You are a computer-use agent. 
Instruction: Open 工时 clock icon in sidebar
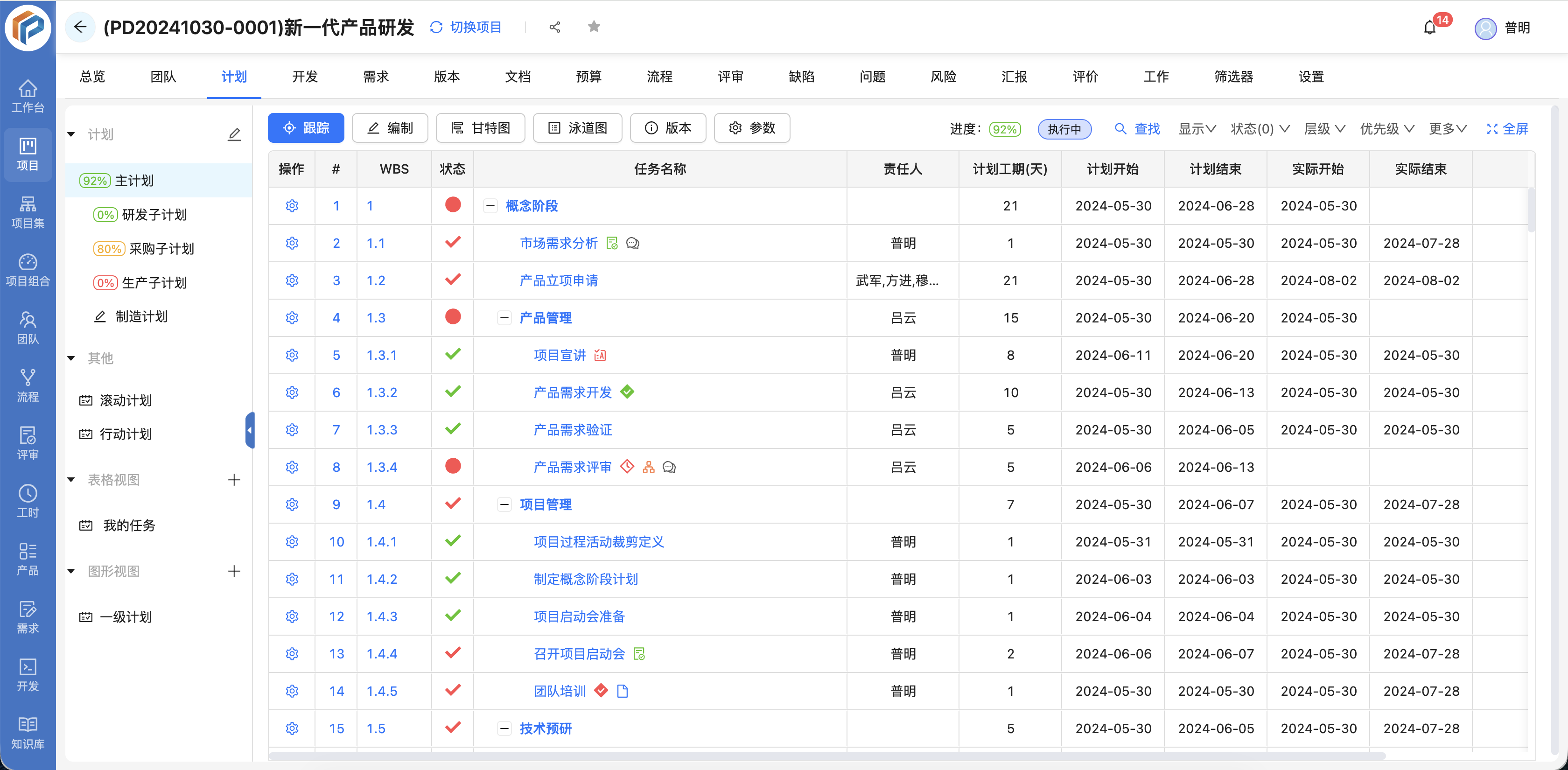click(x=28, y=501)
